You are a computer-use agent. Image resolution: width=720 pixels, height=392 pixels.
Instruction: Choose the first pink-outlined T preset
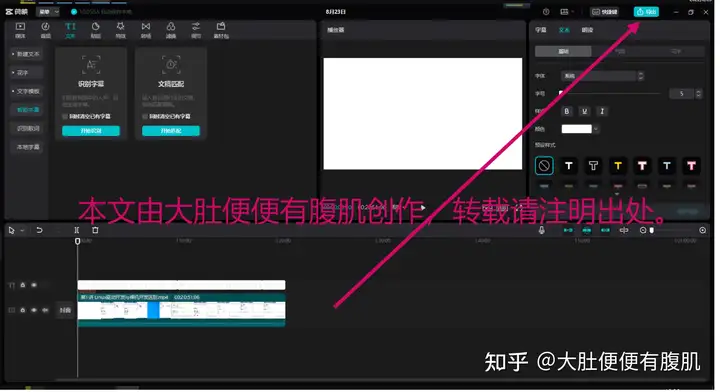[642, 166]
